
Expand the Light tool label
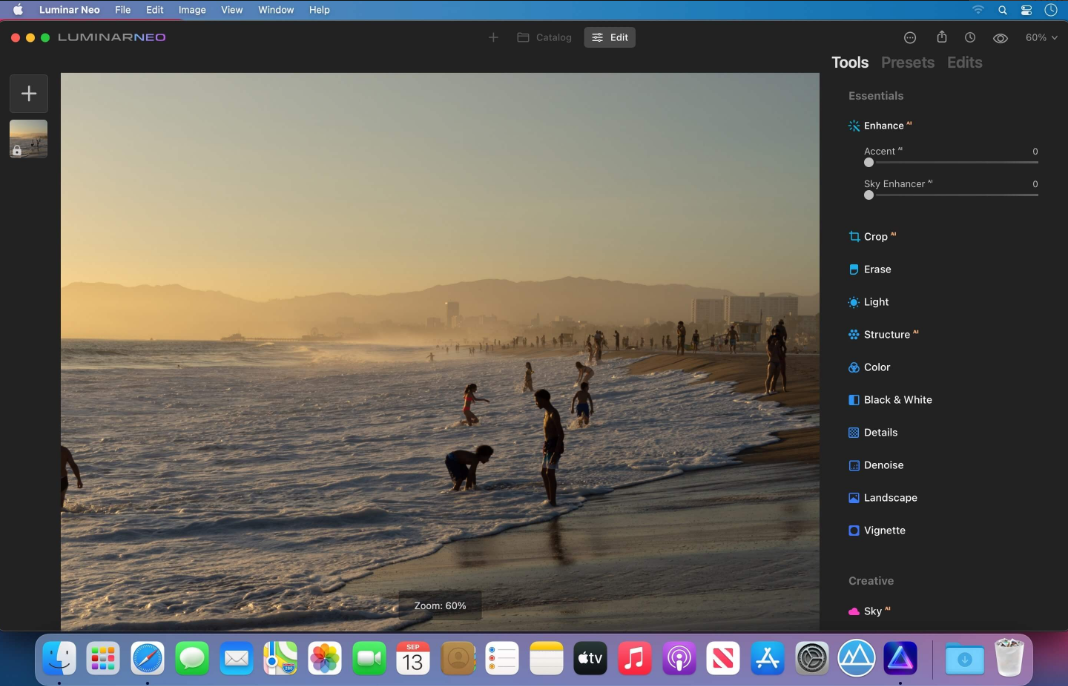pyautogui.click(x=876, y=302)
